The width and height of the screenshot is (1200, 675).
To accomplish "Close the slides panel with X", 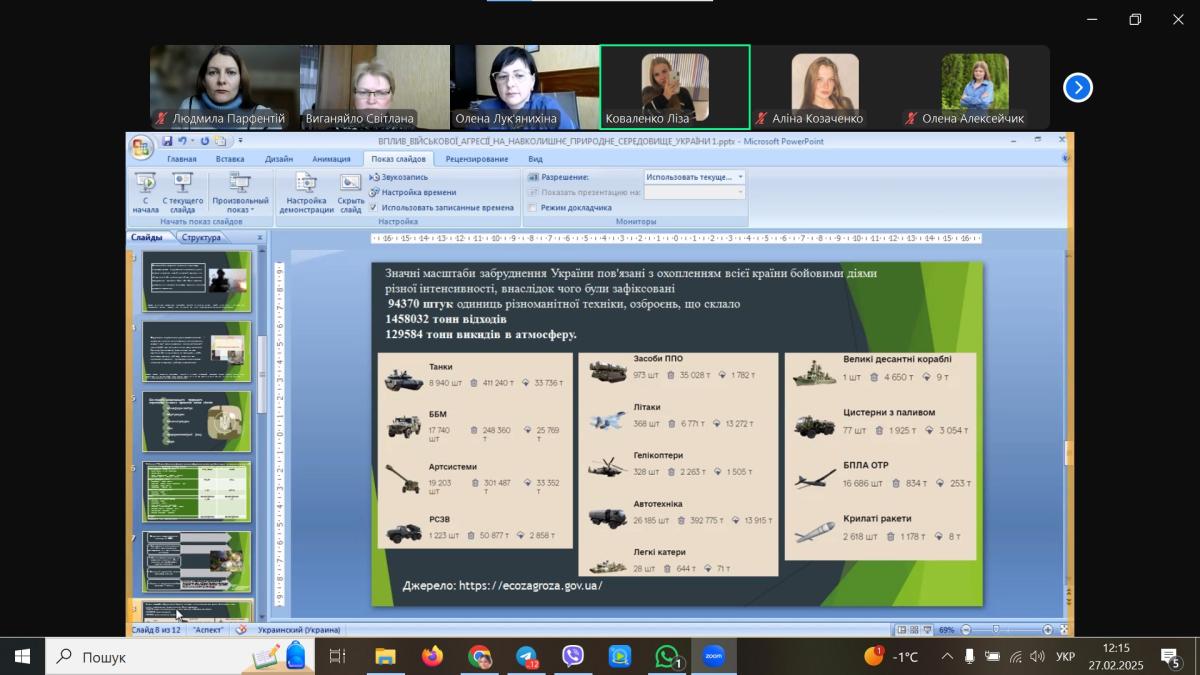I will (260, 238).
